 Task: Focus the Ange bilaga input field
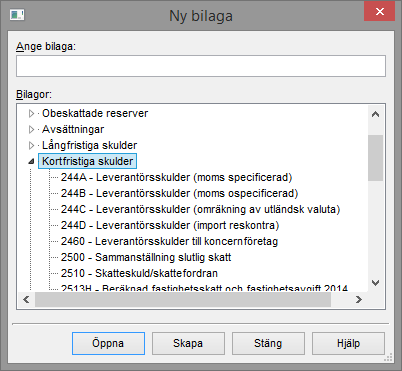click(201, 66)
